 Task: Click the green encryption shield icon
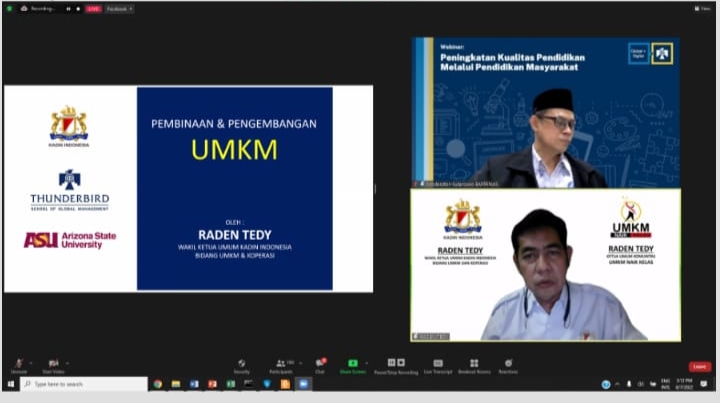9,9
